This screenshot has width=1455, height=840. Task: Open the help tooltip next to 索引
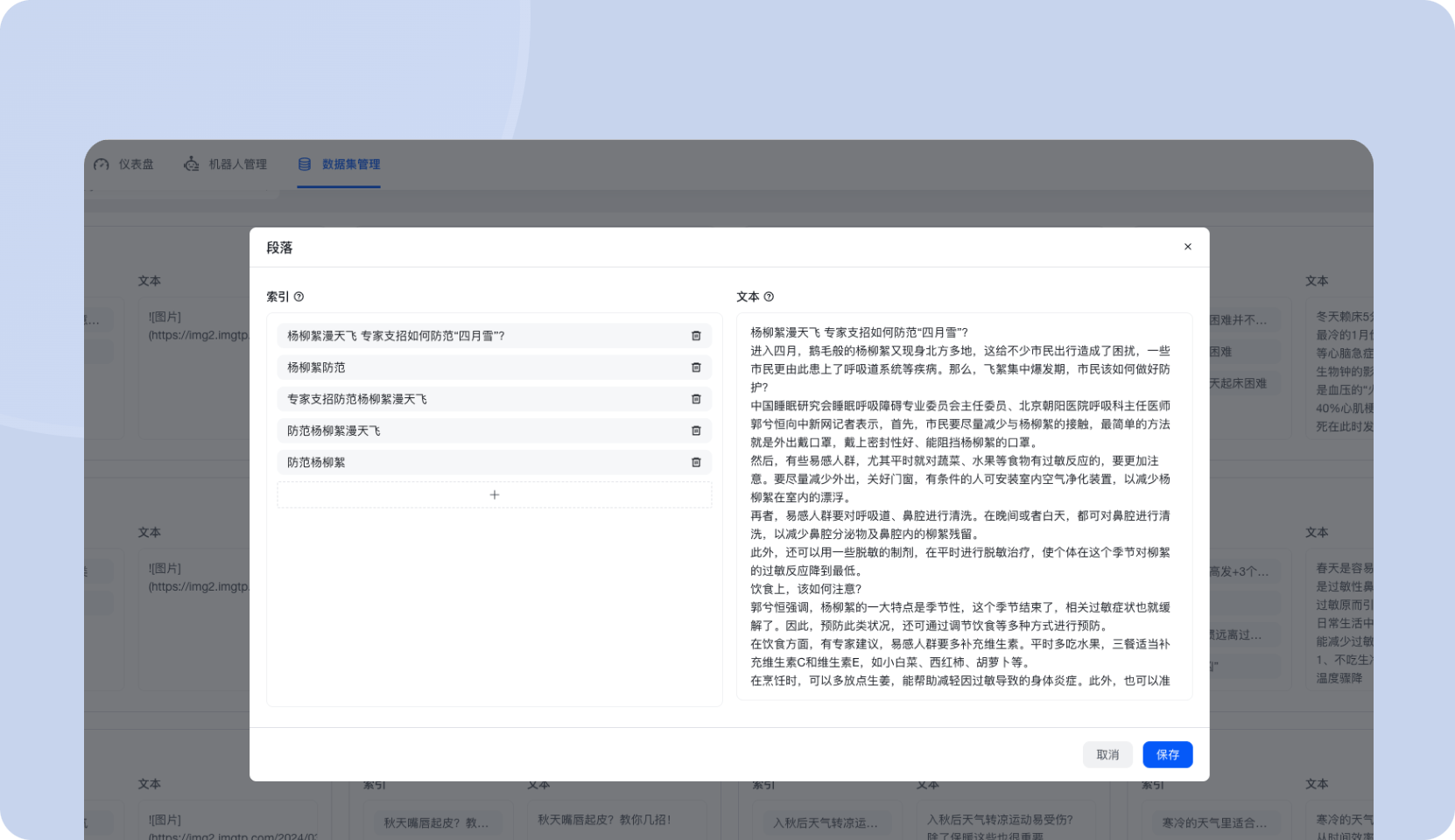click(299, 297)
